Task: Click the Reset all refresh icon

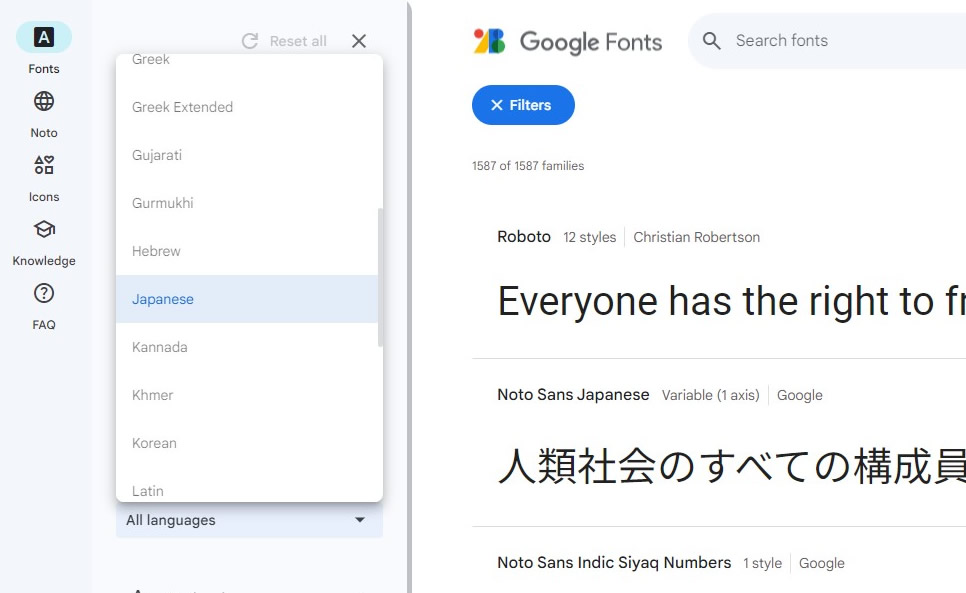Action: [x=250, y=41]
